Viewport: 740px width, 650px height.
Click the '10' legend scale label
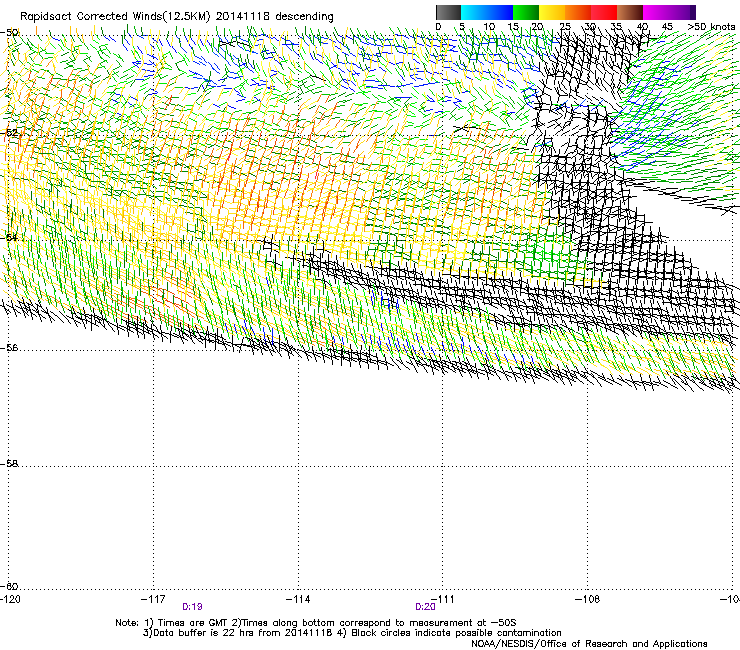click(x=489, y=27)
